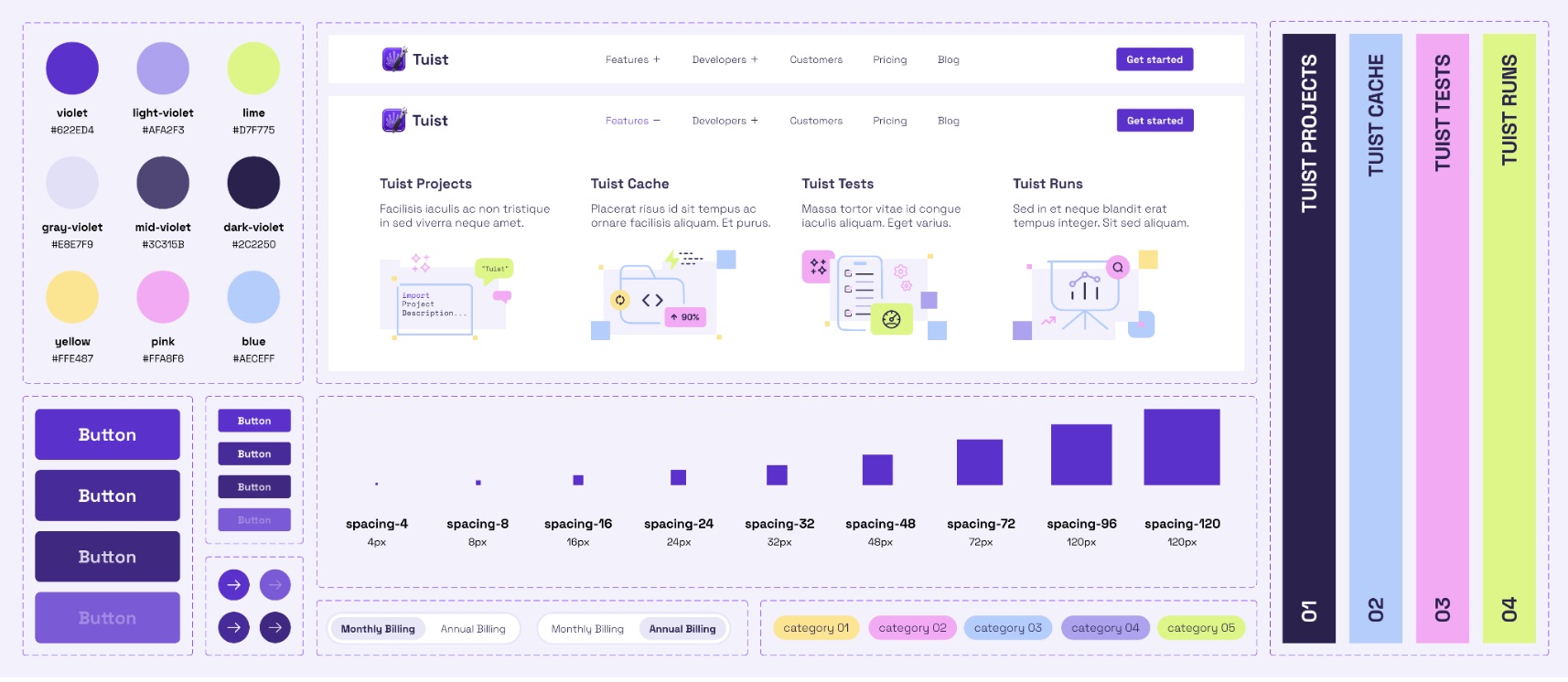Click the top-left violet arrow button

(233, 585)
